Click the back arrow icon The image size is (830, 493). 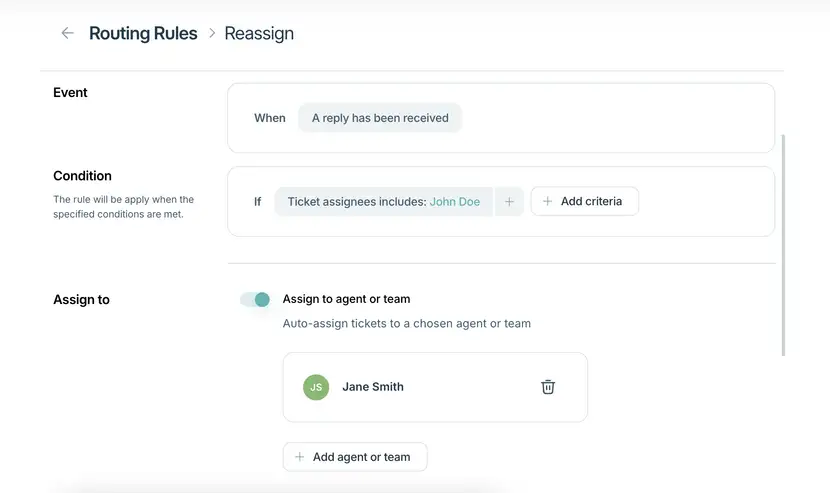[x=67, y=33]
